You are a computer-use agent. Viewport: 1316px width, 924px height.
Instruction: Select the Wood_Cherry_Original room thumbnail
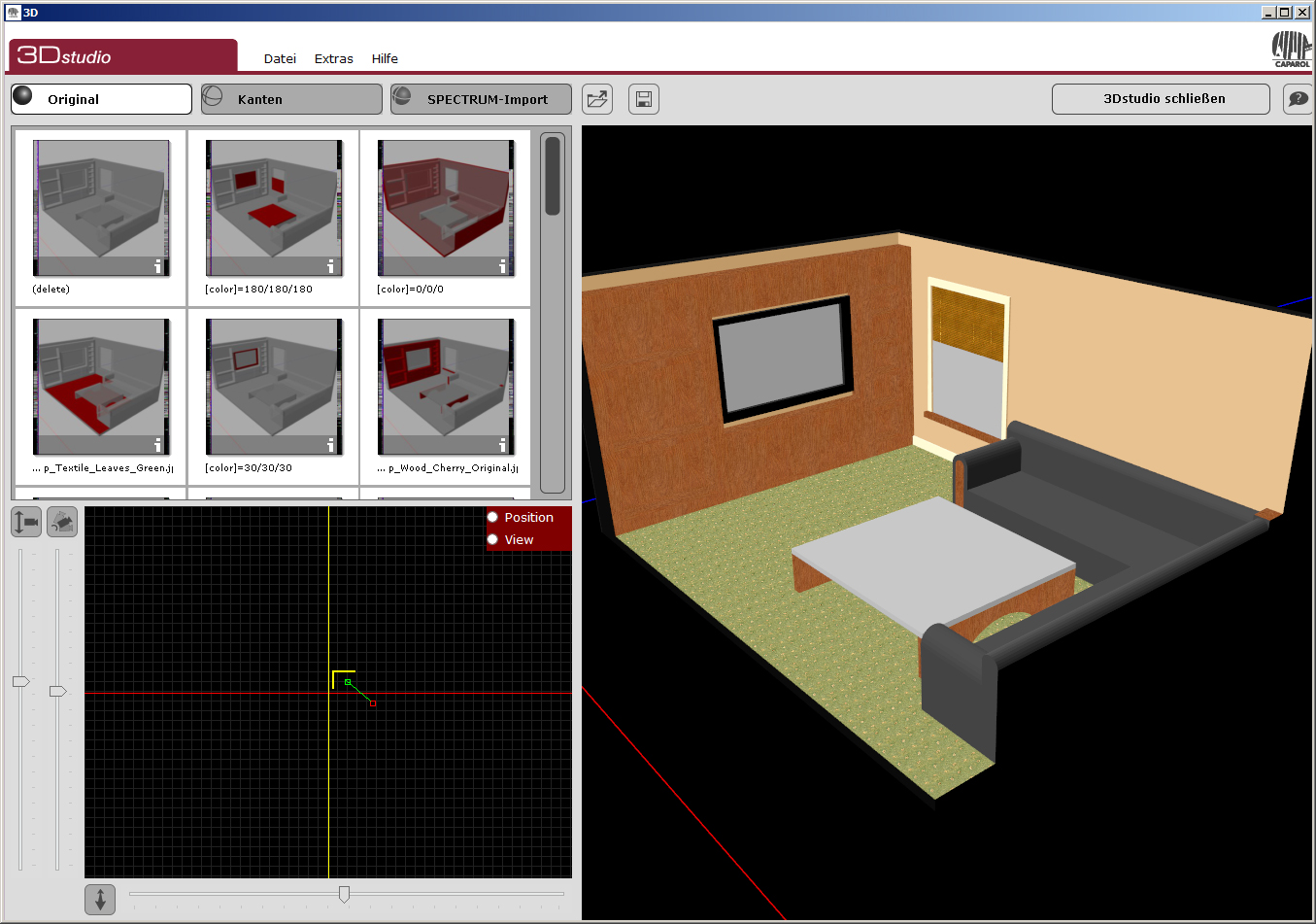[x=446, y=387]
